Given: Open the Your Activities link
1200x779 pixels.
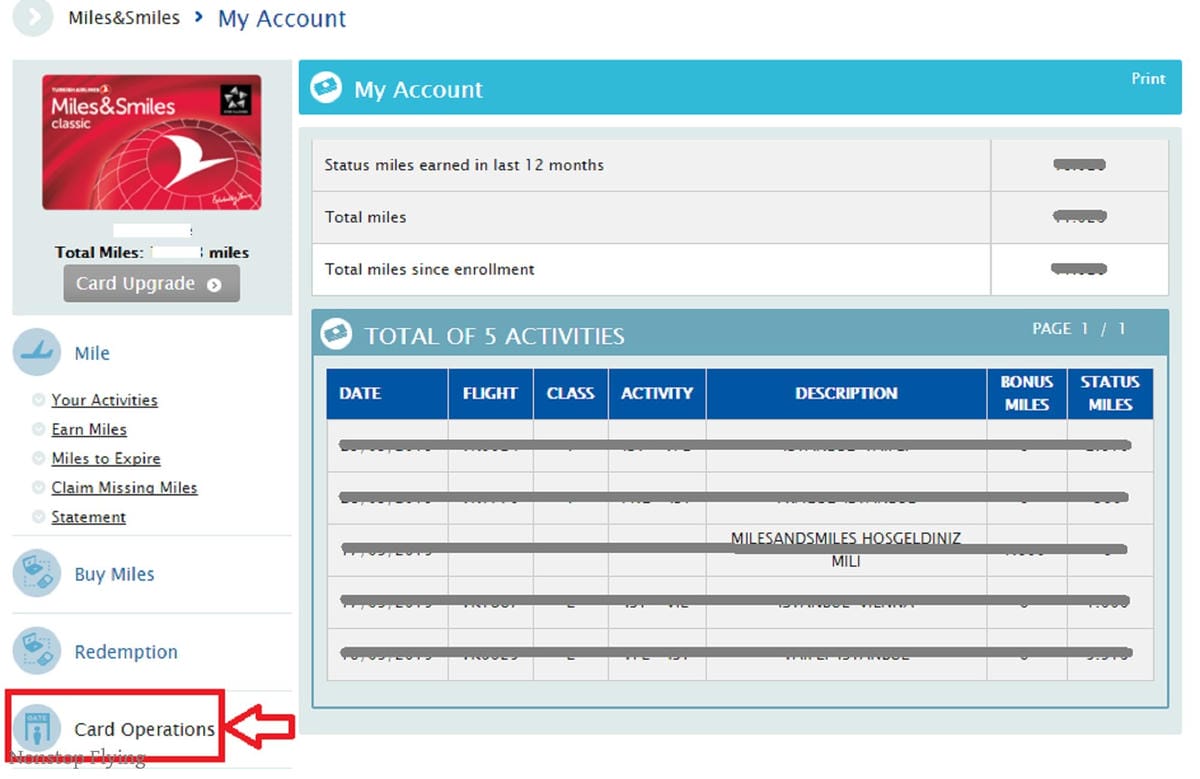Looking at the screenshot, I should pyautogui.click(x=104, y=400).
